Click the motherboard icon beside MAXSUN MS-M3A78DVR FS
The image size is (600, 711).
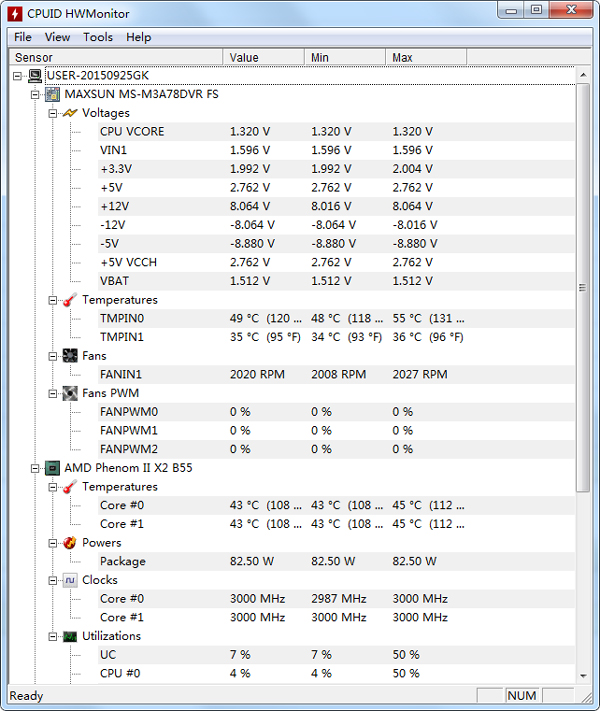(53, 94)
